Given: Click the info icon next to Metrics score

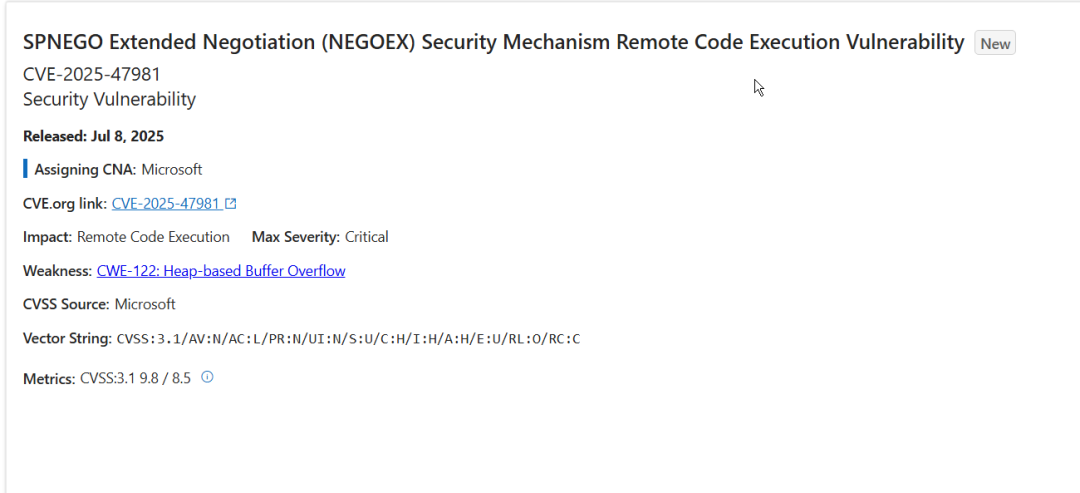Looking at the screenshot, I should (x=207, y=377).
